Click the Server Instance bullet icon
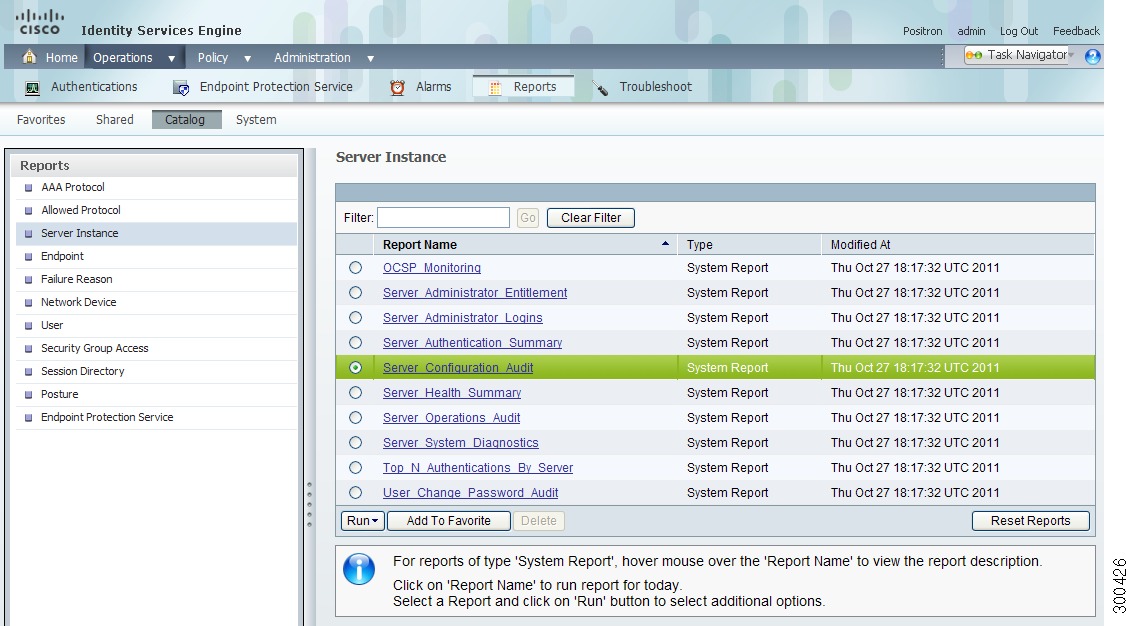1126x626 pixels. [29, 233]
